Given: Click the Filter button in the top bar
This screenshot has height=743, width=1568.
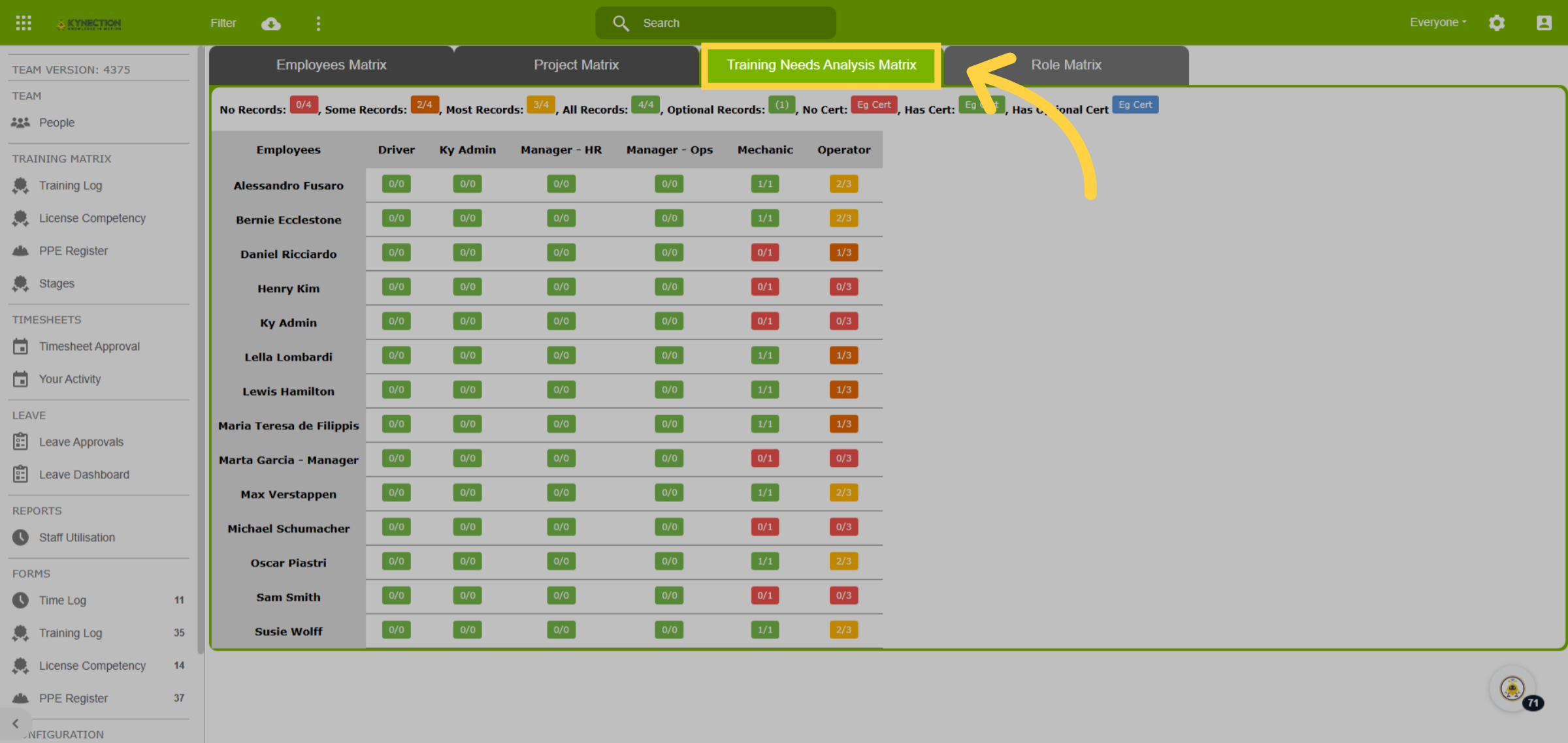Looking at the screenshot, I should 223,24.
